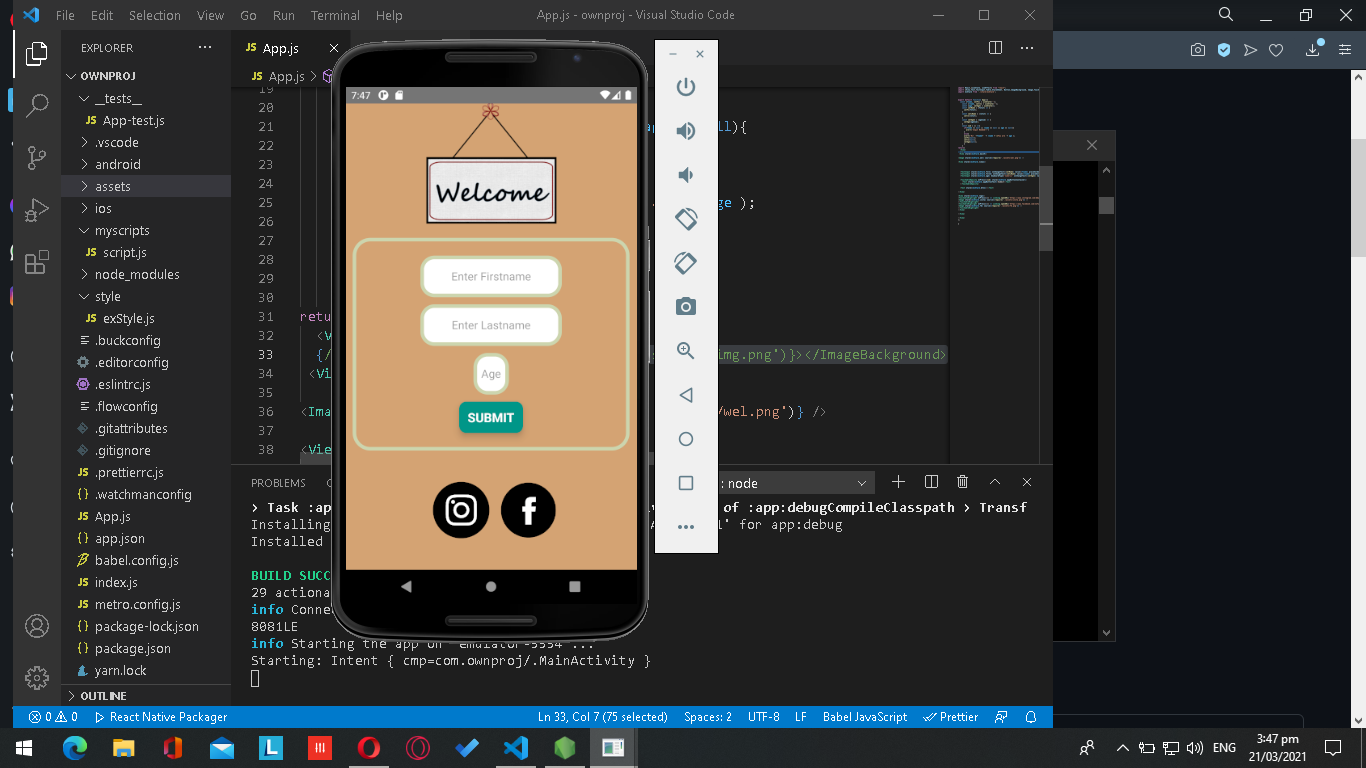Change language mode from Babel JavaScript
Screen dimensions: 1366x768
pyautogui.click(x=865, y=717)
